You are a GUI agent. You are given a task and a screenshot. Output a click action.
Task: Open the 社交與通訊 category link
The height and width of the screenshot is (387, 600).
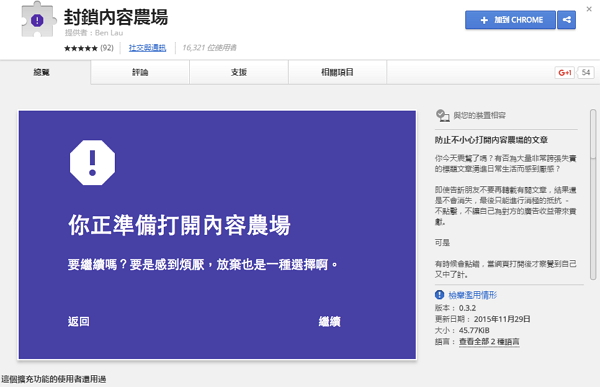147,48
